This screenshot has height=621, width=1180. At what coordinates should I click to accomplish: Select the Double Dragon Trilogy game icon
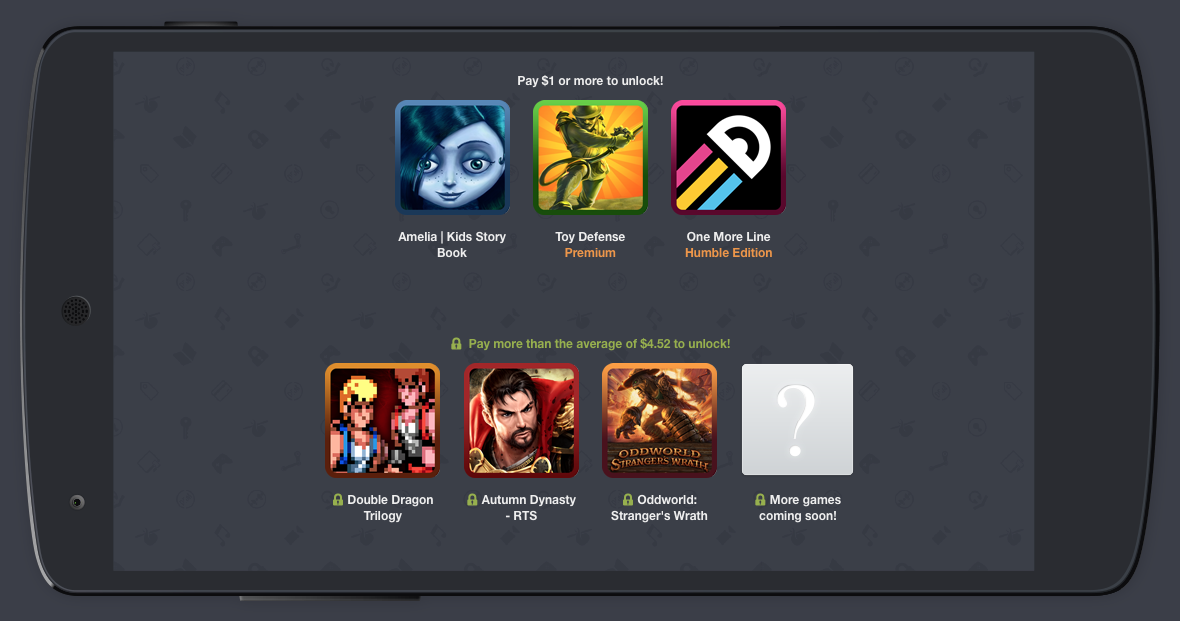[382, 420]
